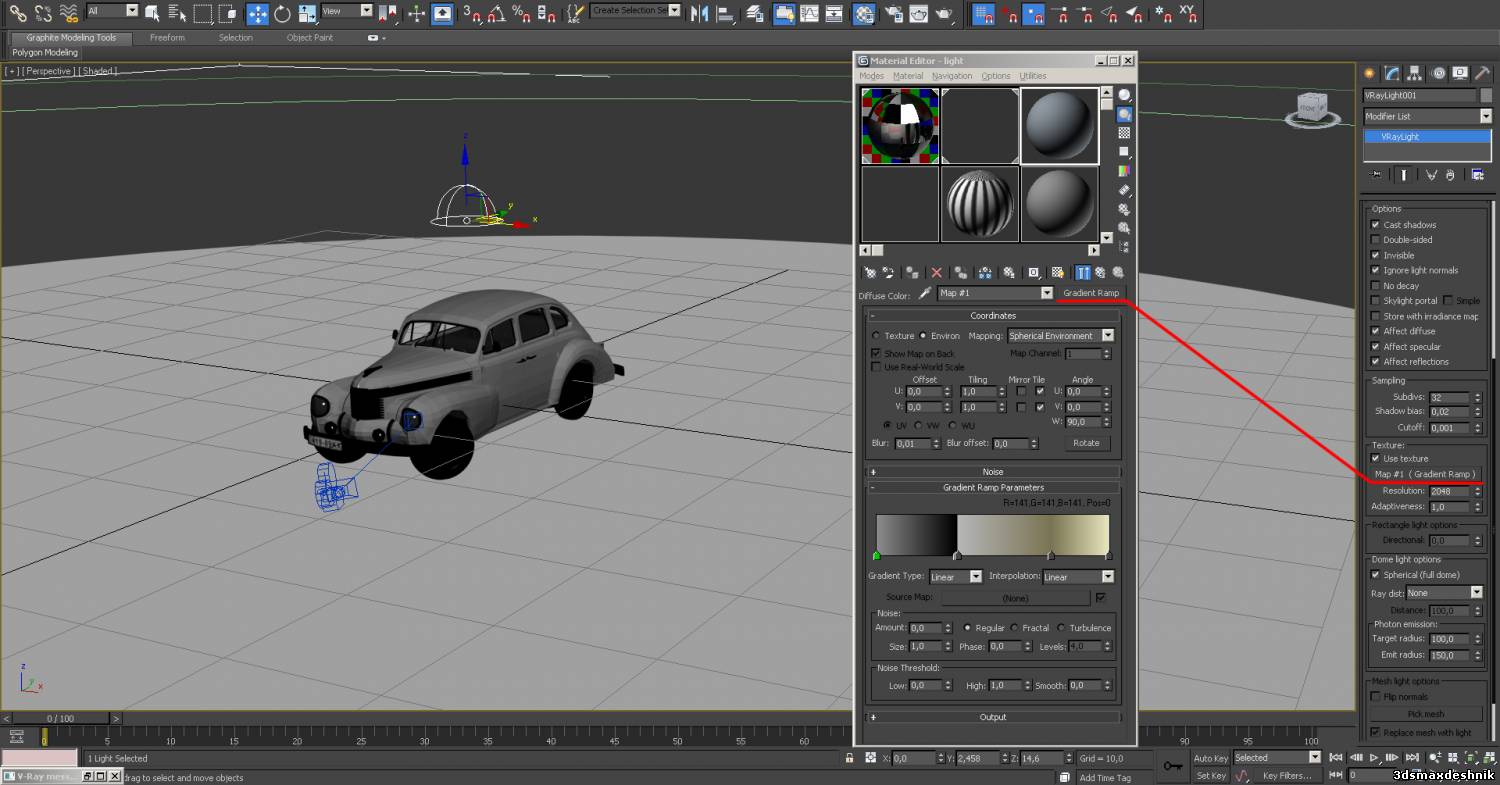The width and height of the screenshot is (1500, 785).
Task: Choose the Fractal noise radio button
Action: click(x=1014, y=628)
